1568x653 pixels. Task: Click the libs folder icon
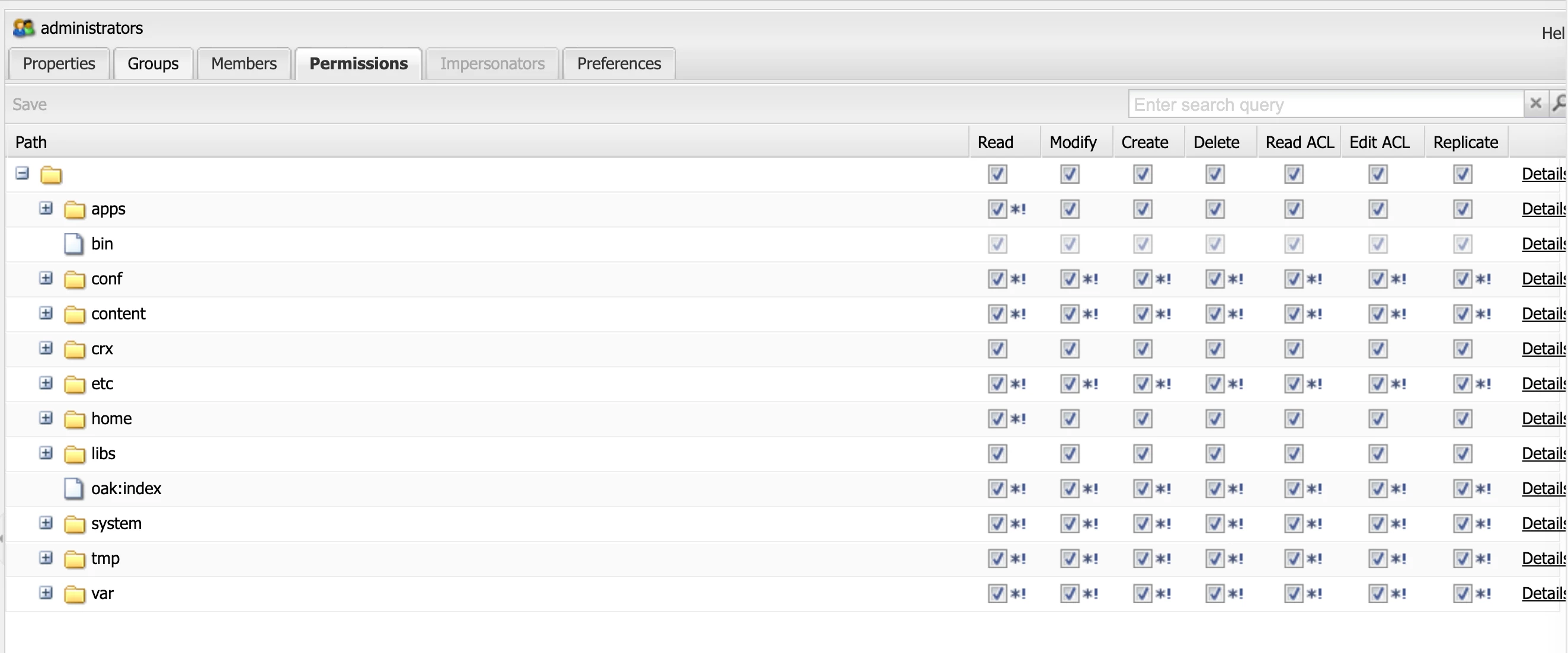click(74, 454)
